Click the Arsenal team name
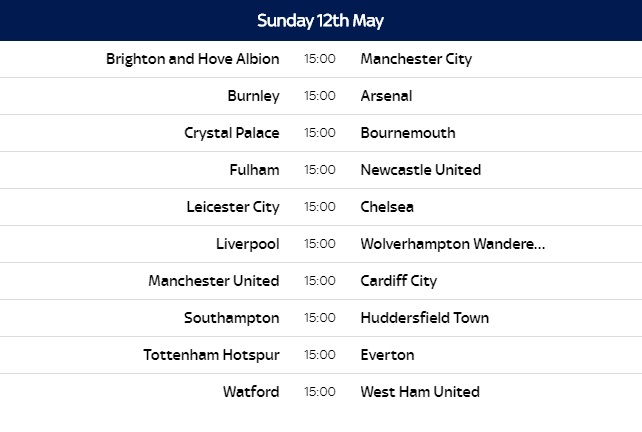 tap(386, 96)
